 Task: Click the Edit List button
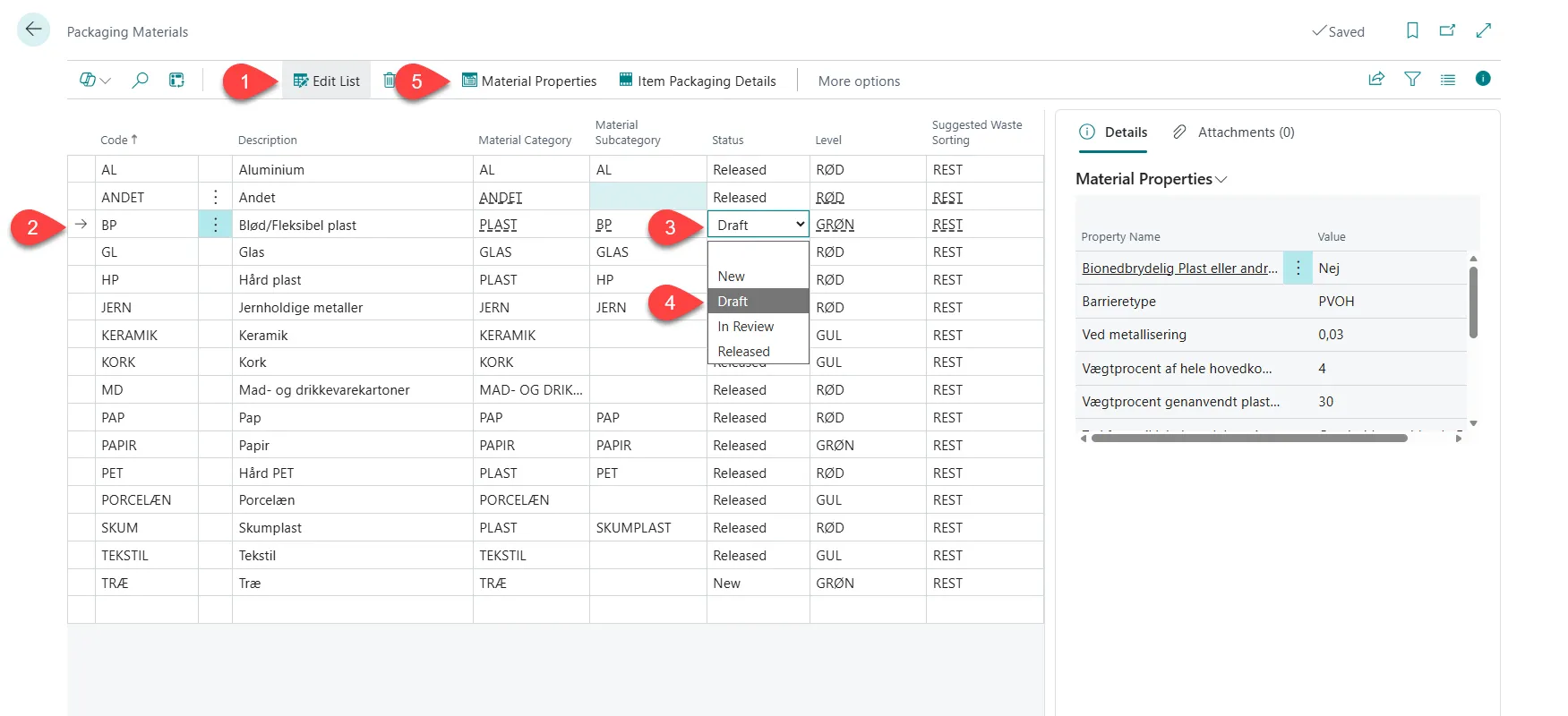[327, 81]
